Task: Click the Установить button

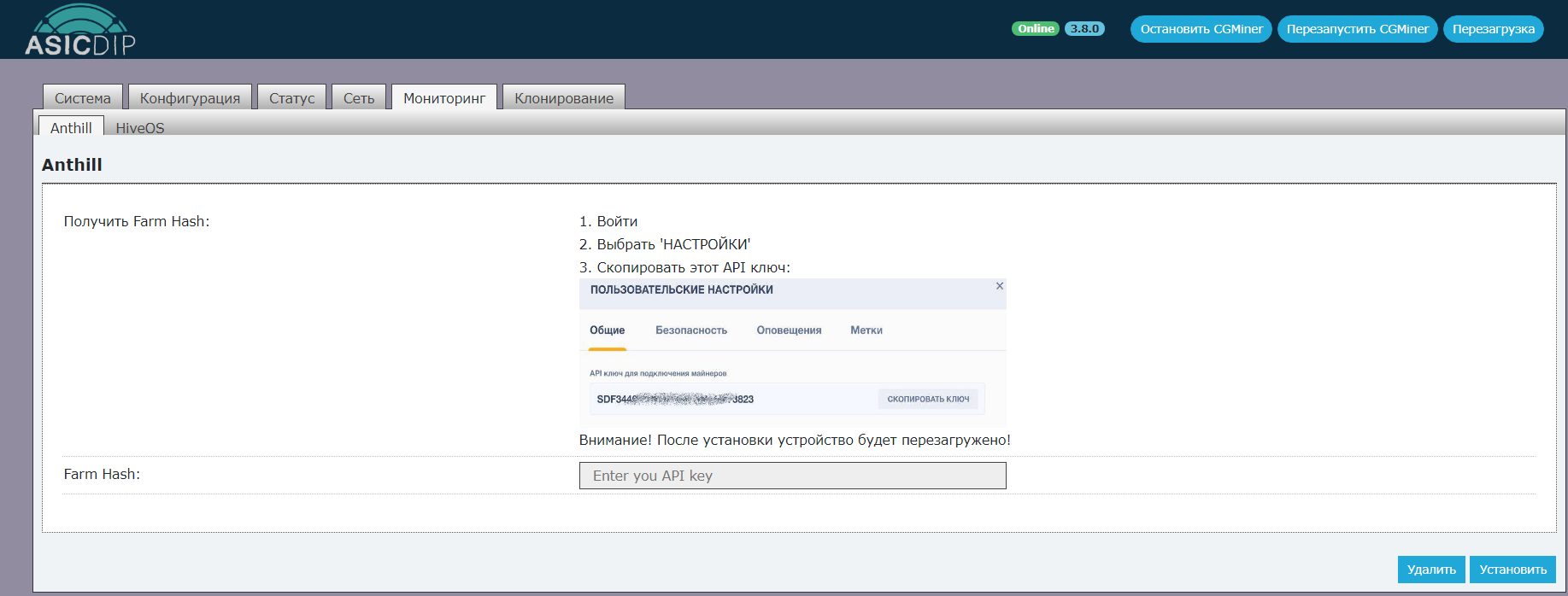Action: (x=1512, y=570)
